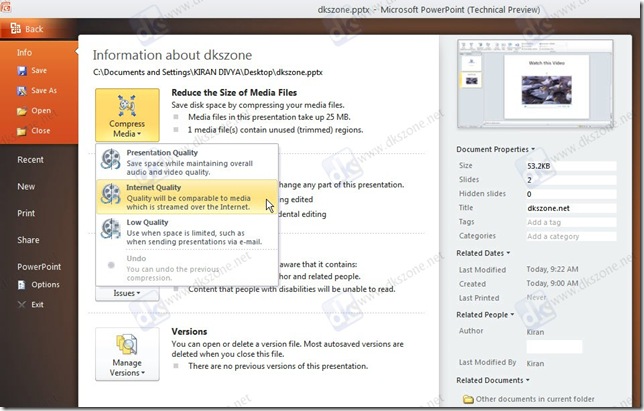Click Last Modified value Today, 9:22 AM
Viewport: 644px width, 411px height.
point(552,269)
